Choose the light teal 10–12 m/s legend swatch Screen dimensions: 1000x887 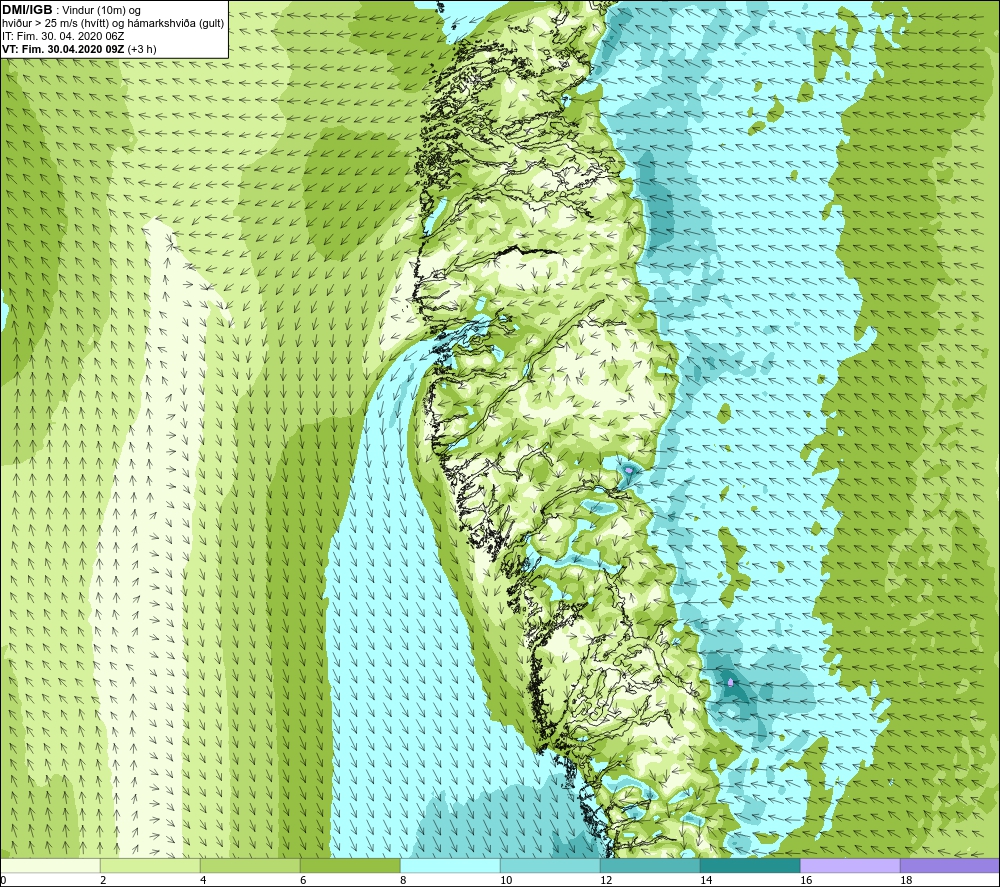550,865
